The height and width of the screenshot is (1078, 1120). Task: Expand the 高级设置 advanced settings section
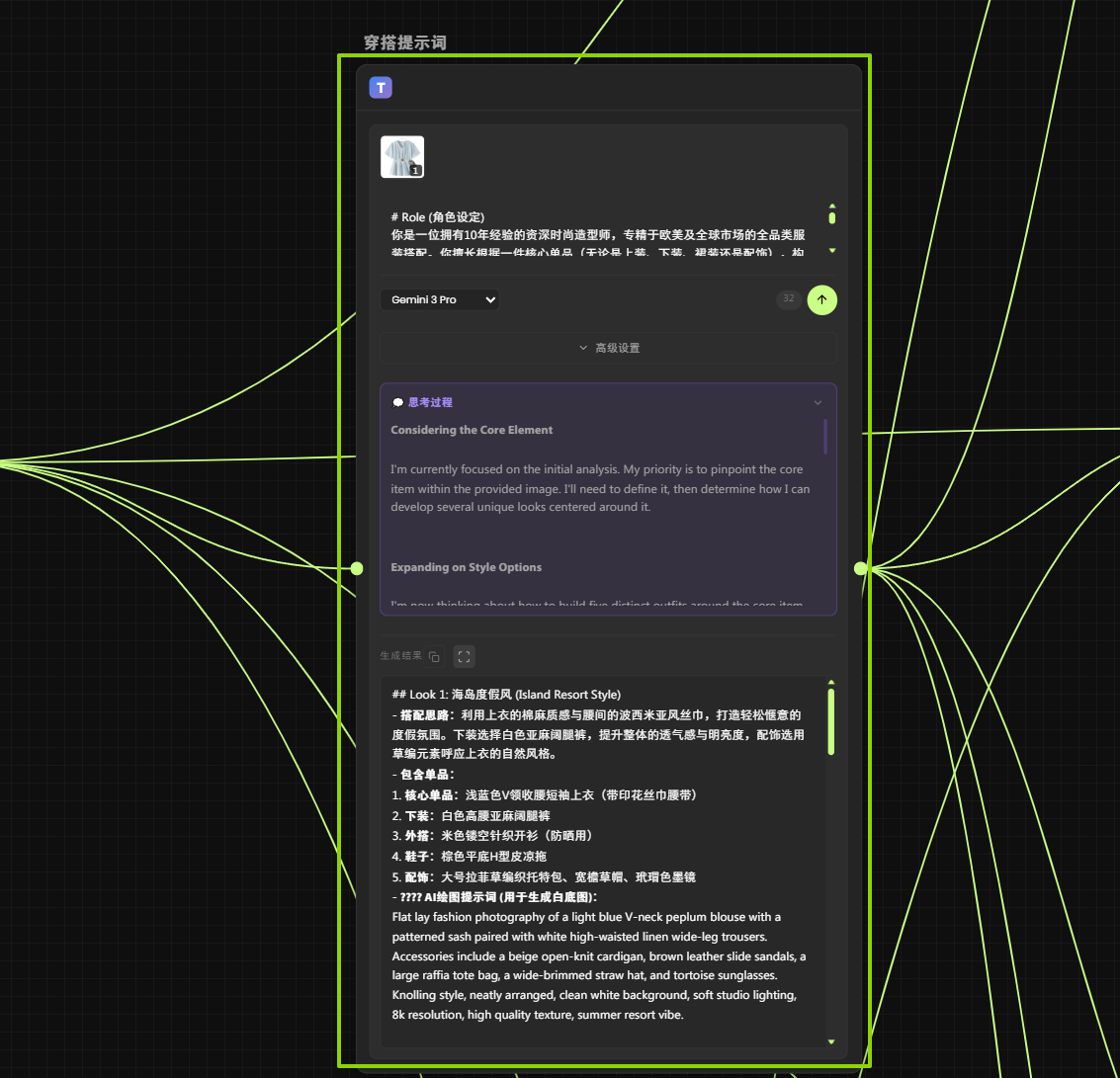608,348
